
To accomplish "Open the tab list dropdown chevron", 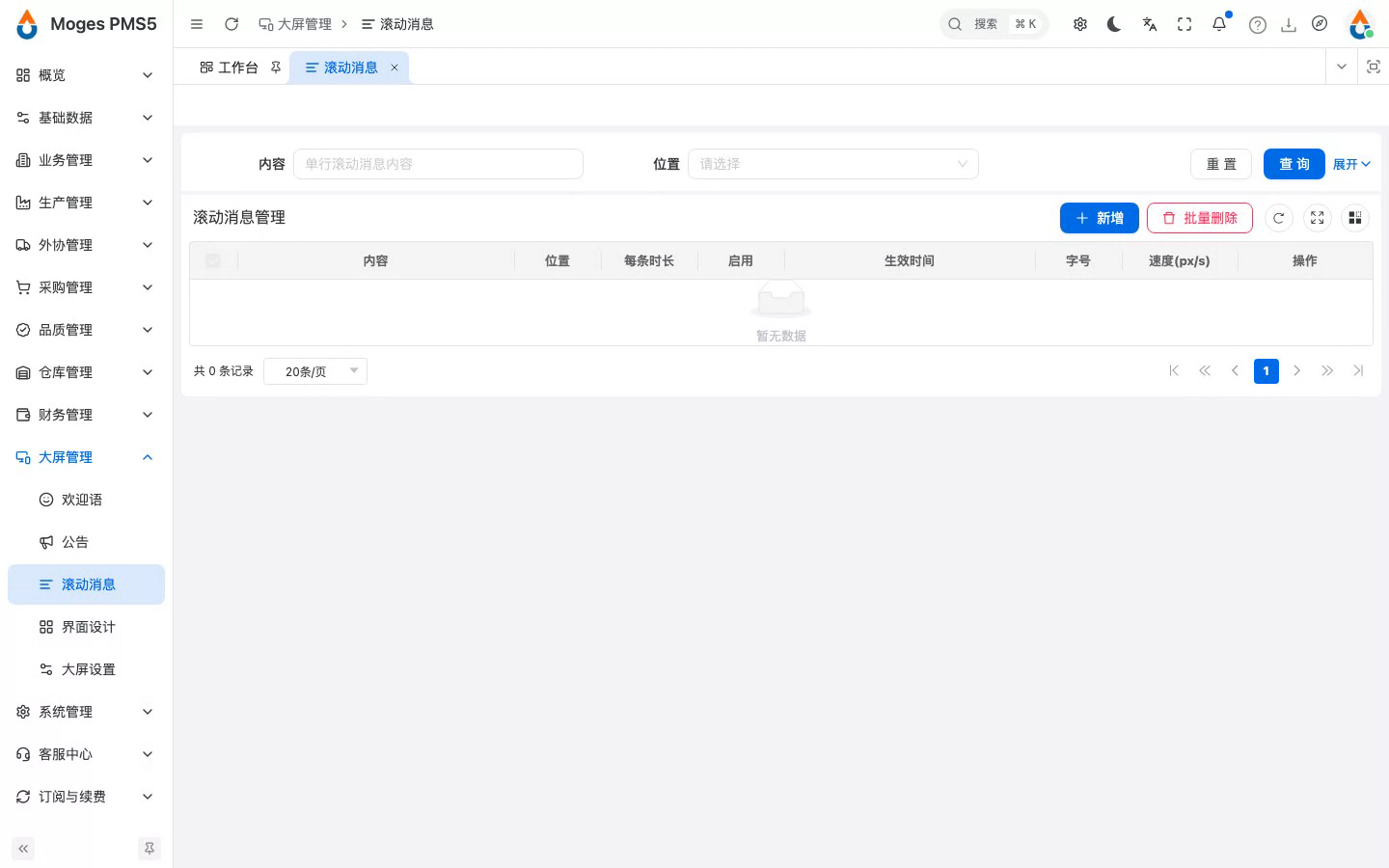I will [x=1341, y=67].
